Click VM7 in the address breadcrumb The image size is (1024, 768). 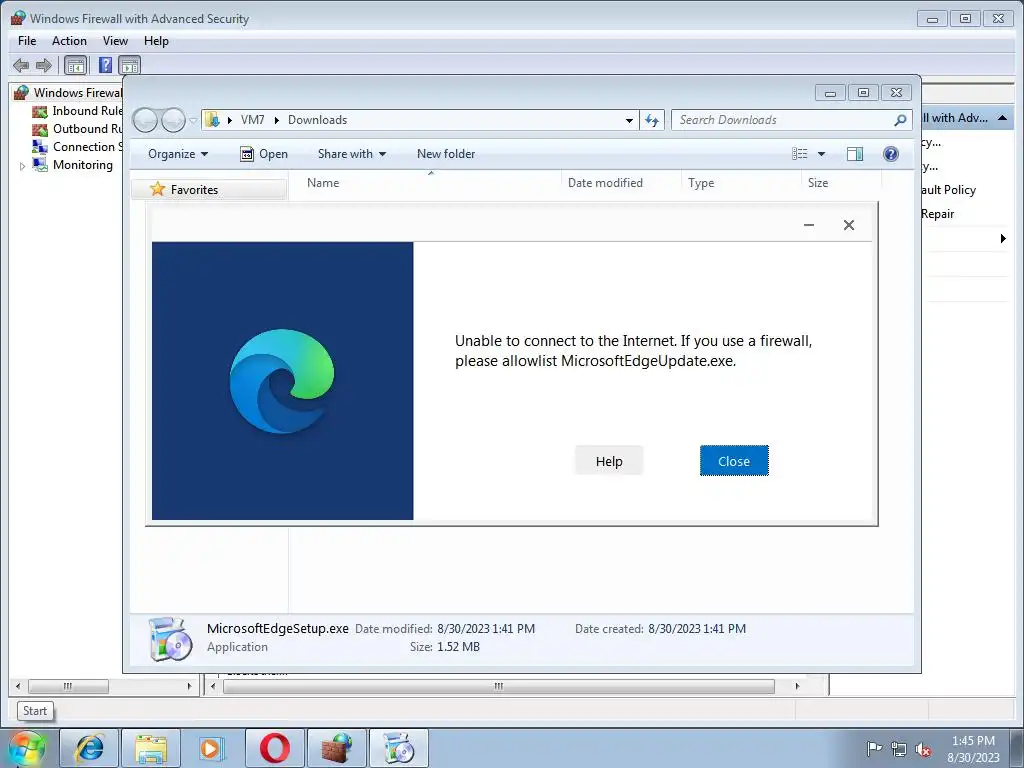(x=252, y=120)
